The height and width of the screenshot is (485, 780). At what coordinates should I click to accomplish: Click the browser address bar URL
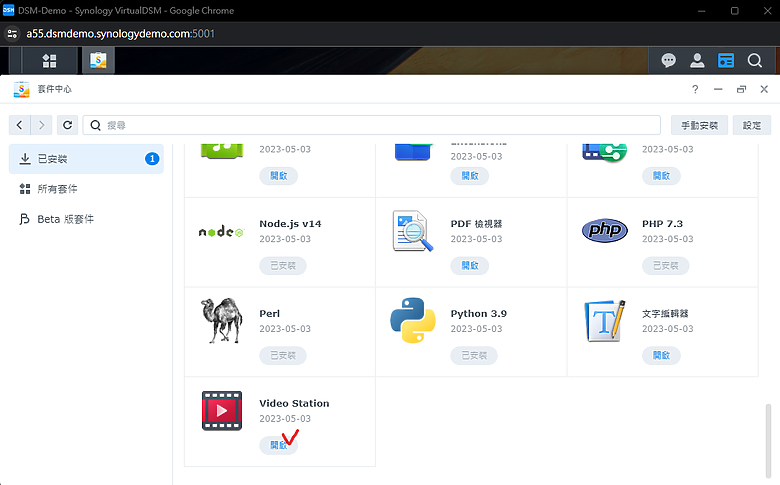(120, 34)
